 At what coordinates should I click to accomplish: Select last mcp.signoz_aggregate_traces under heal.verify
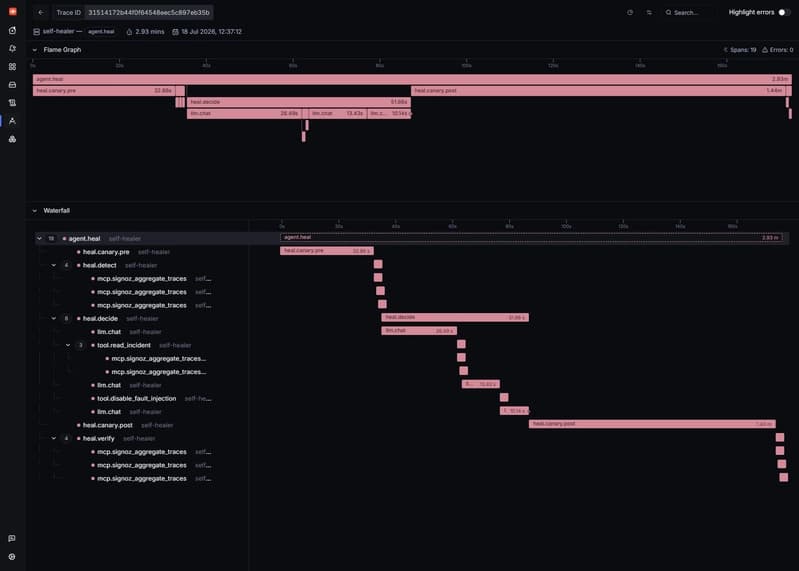142,478
